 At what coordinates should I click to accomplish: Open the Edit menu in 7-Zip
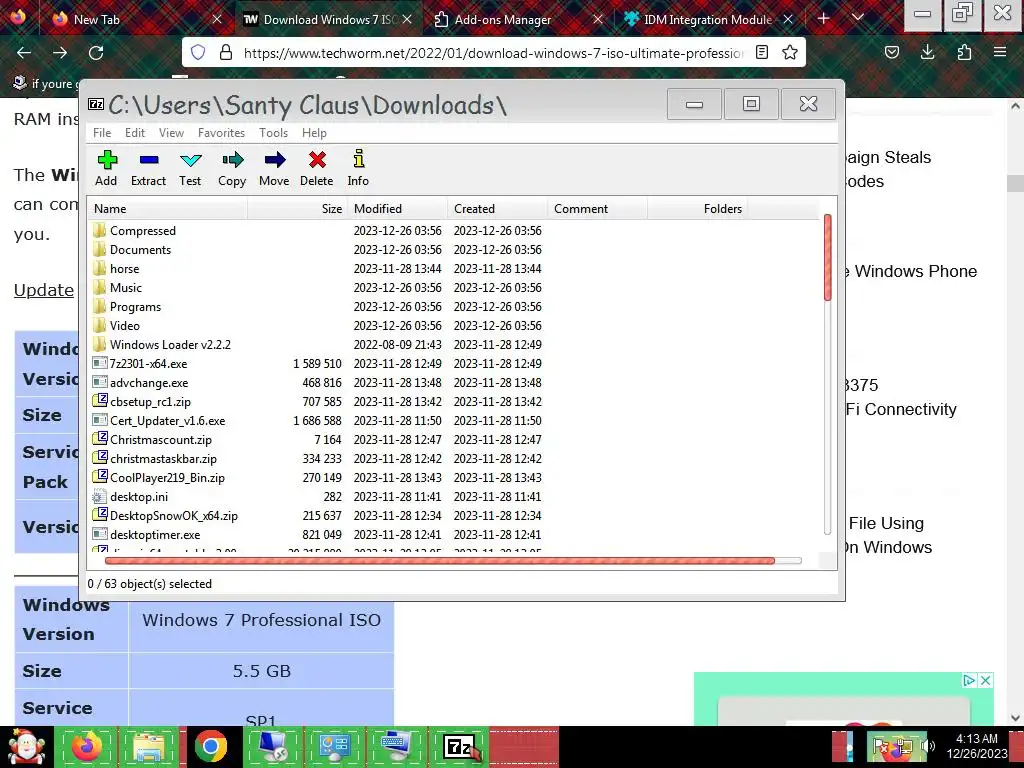pos(135,133)
